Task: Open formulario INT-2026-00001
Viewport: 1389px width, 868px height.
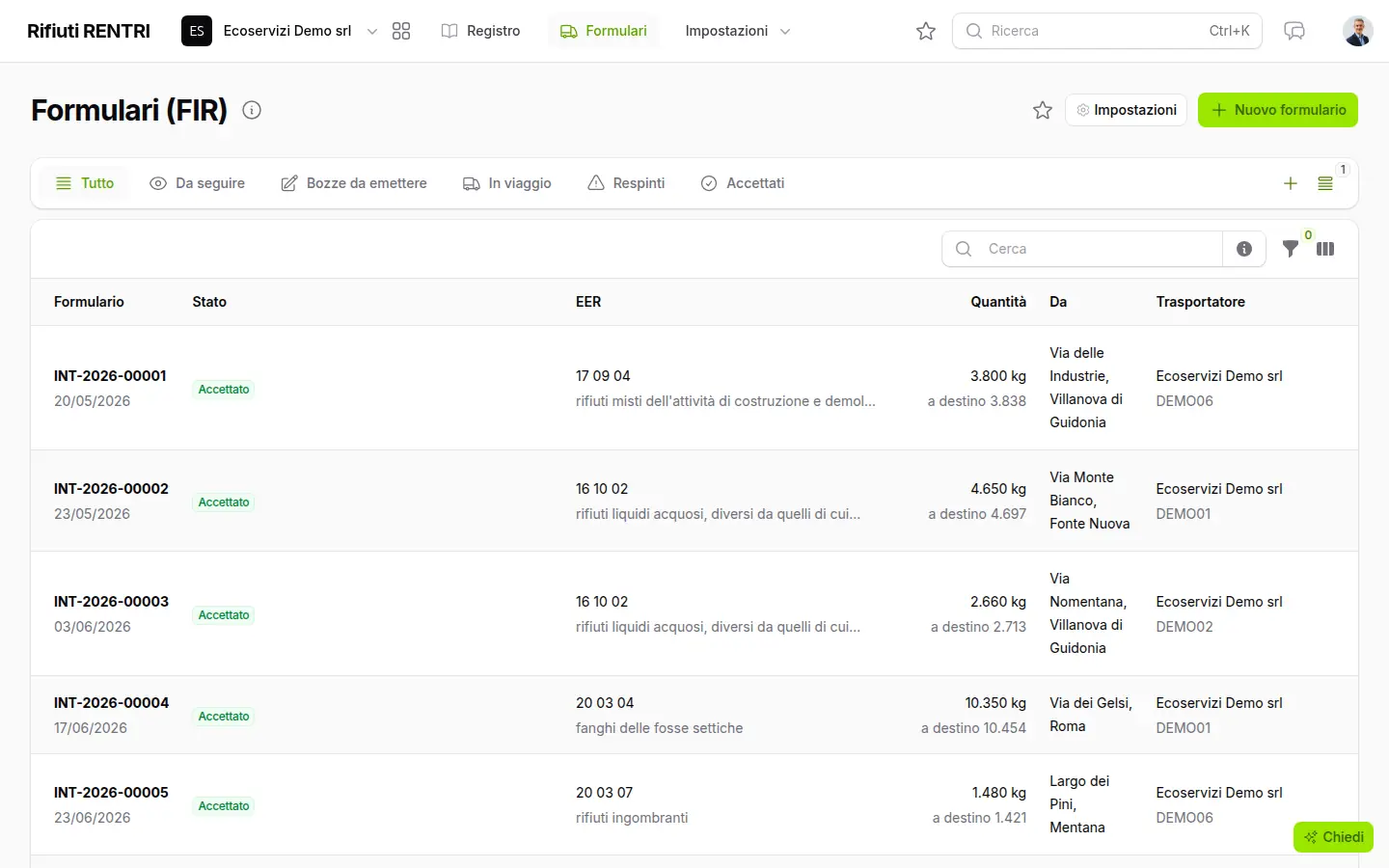Action: [110, 376]
